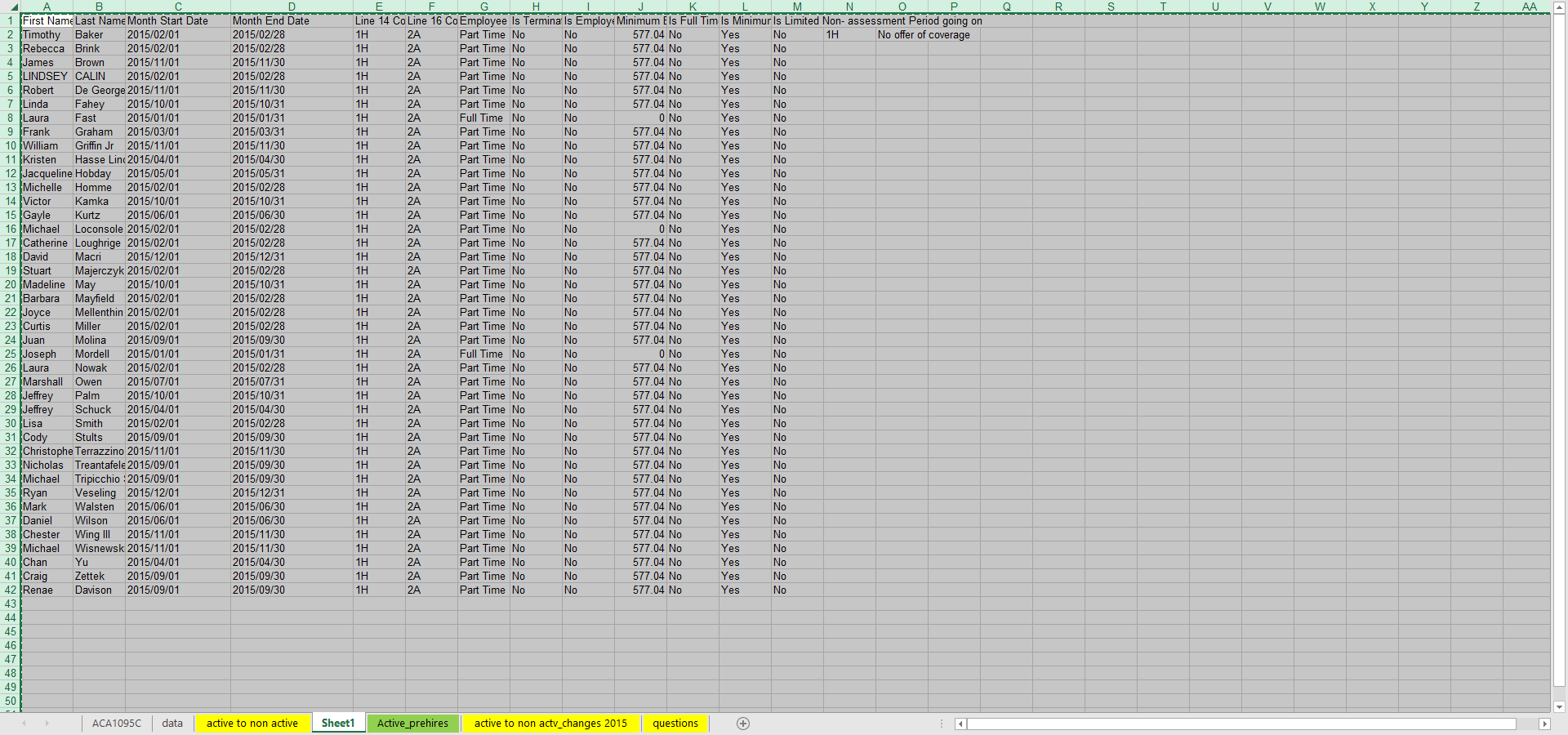
Task: Click the vertical scrollbar down arrow
Action: [x=1560, y=707]
